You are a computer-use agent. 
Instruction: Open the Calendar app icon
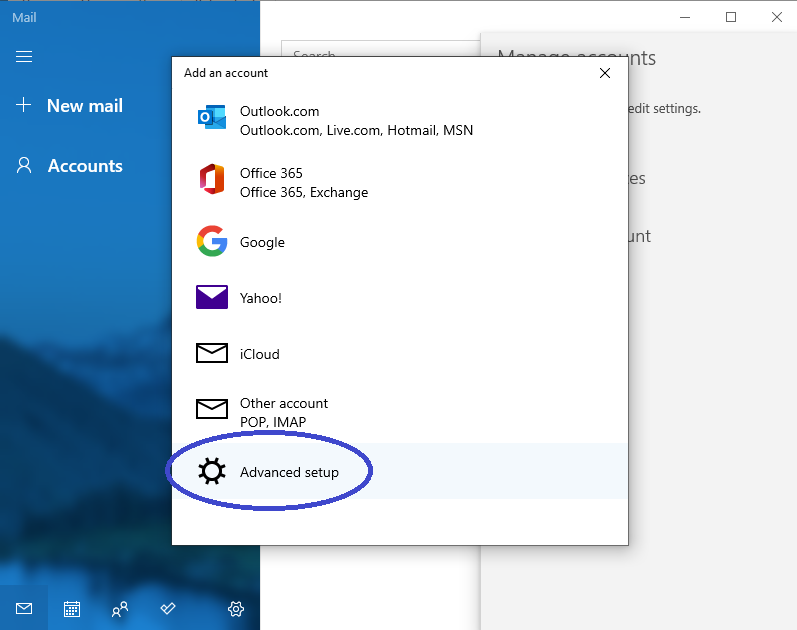(x=72, y=608)
